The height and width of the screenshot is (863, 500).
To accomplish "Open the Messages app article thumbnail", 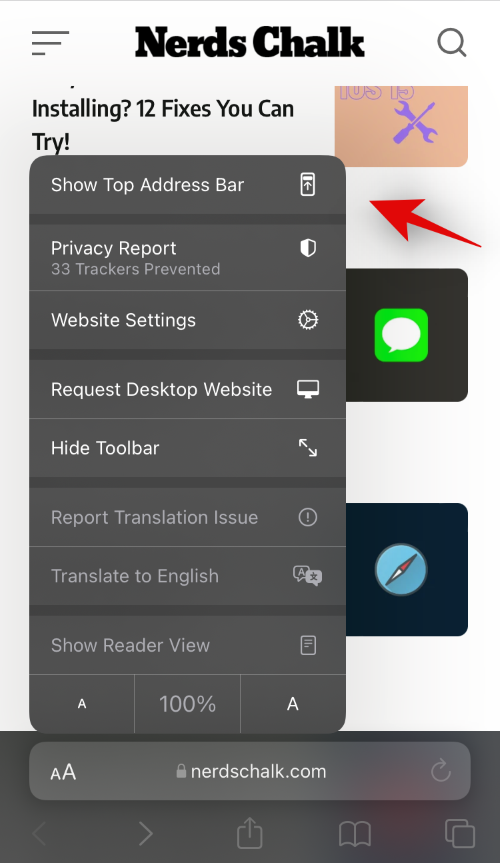I will tap(401, 335).
